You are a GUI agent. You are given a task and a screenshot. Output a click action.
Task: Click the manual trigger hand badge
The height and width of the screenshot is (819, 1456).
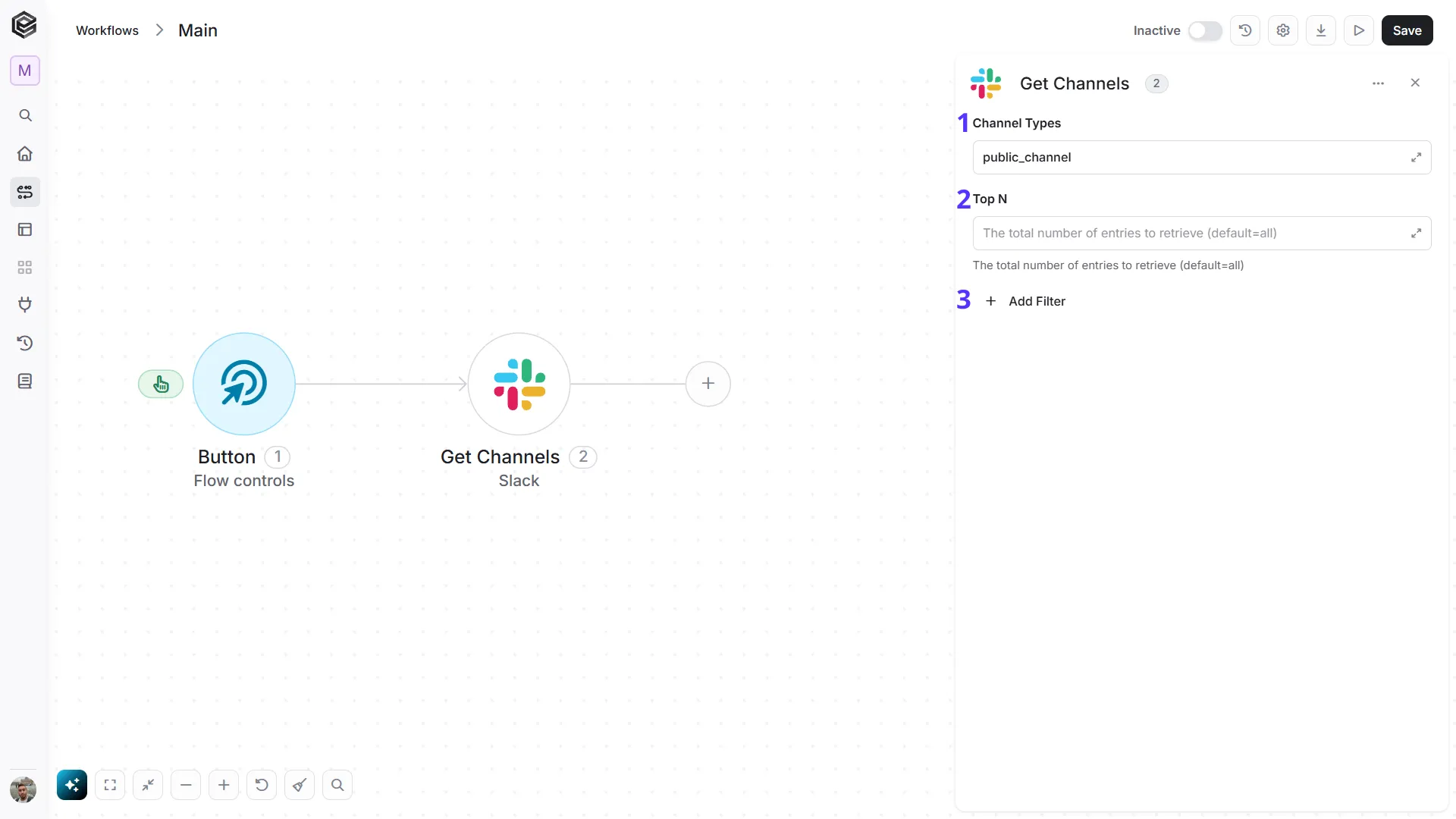161,384
